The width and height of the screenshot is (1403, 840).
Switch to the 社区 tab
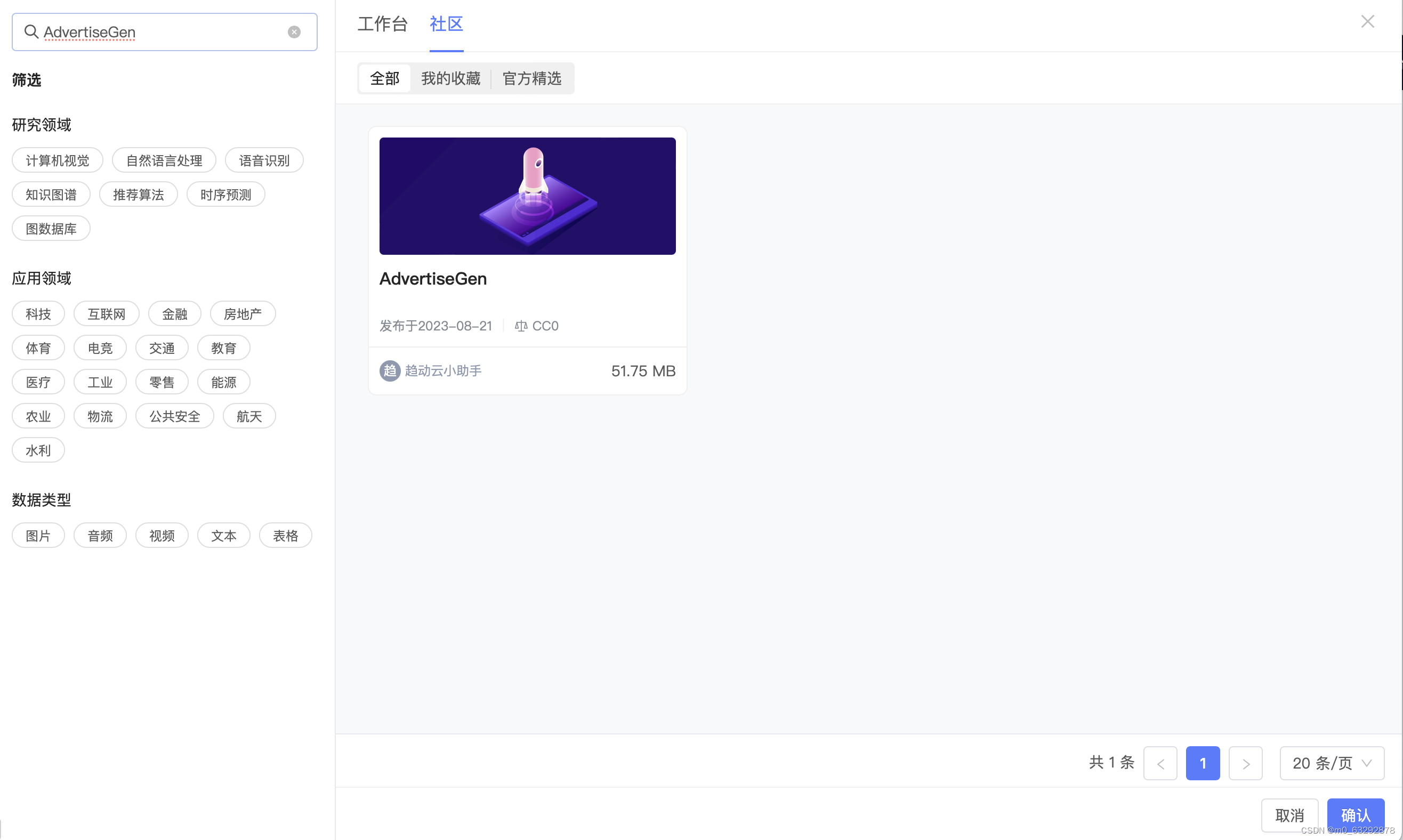click(x=446, y=25)
